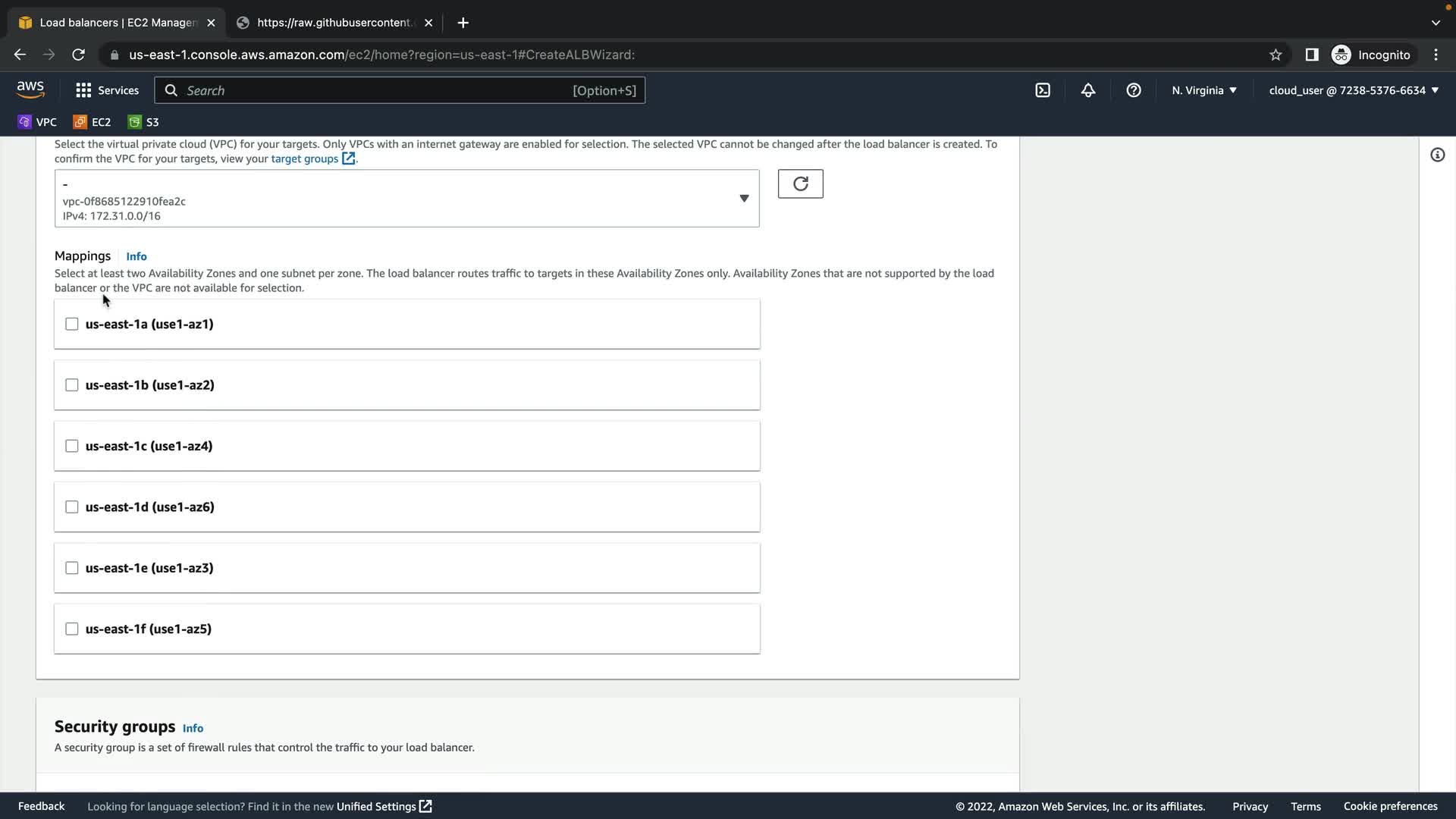Open the Services menu
The width and height of the screenshot is (1456, 819).
pyautogui.click(x=108, y=90)
